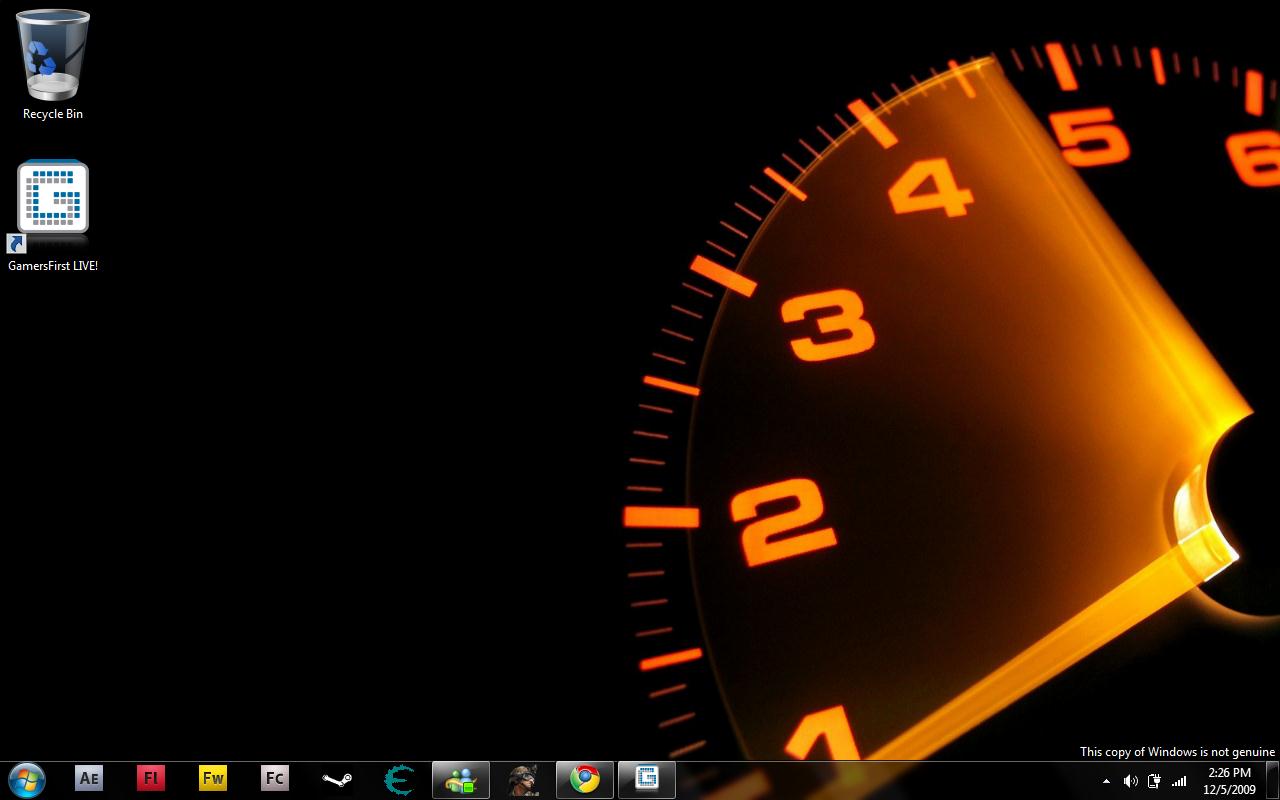Click the Show desktop button
1280x800 pixels.
1272,780
